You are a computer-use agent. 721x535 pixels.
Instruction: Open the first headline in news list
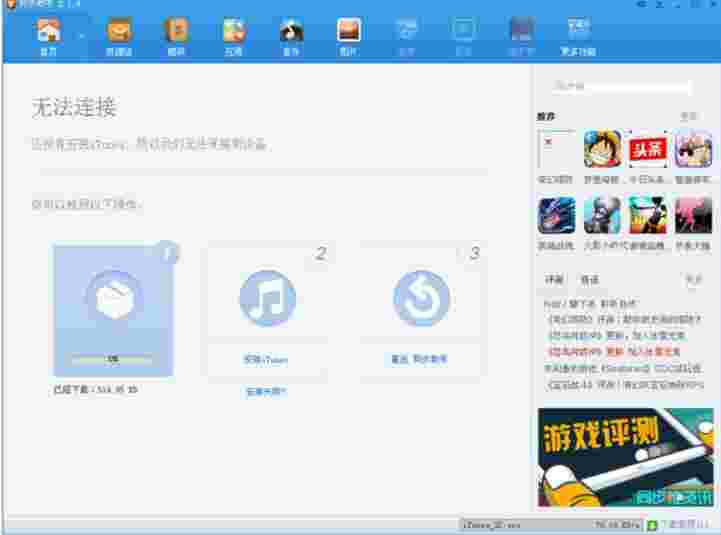(590, 304)
